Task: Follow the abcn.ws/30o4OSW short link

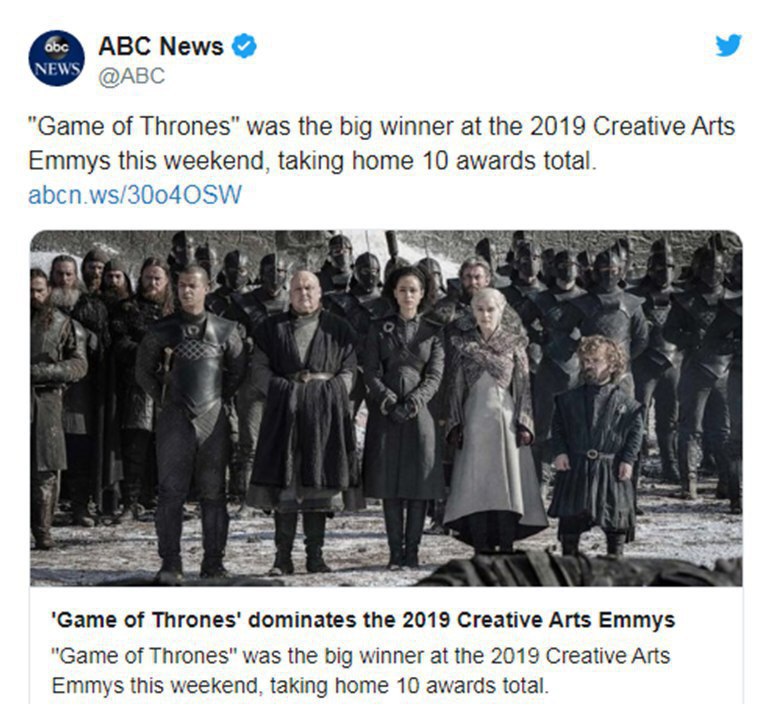Action: click(x=135, y=195)
